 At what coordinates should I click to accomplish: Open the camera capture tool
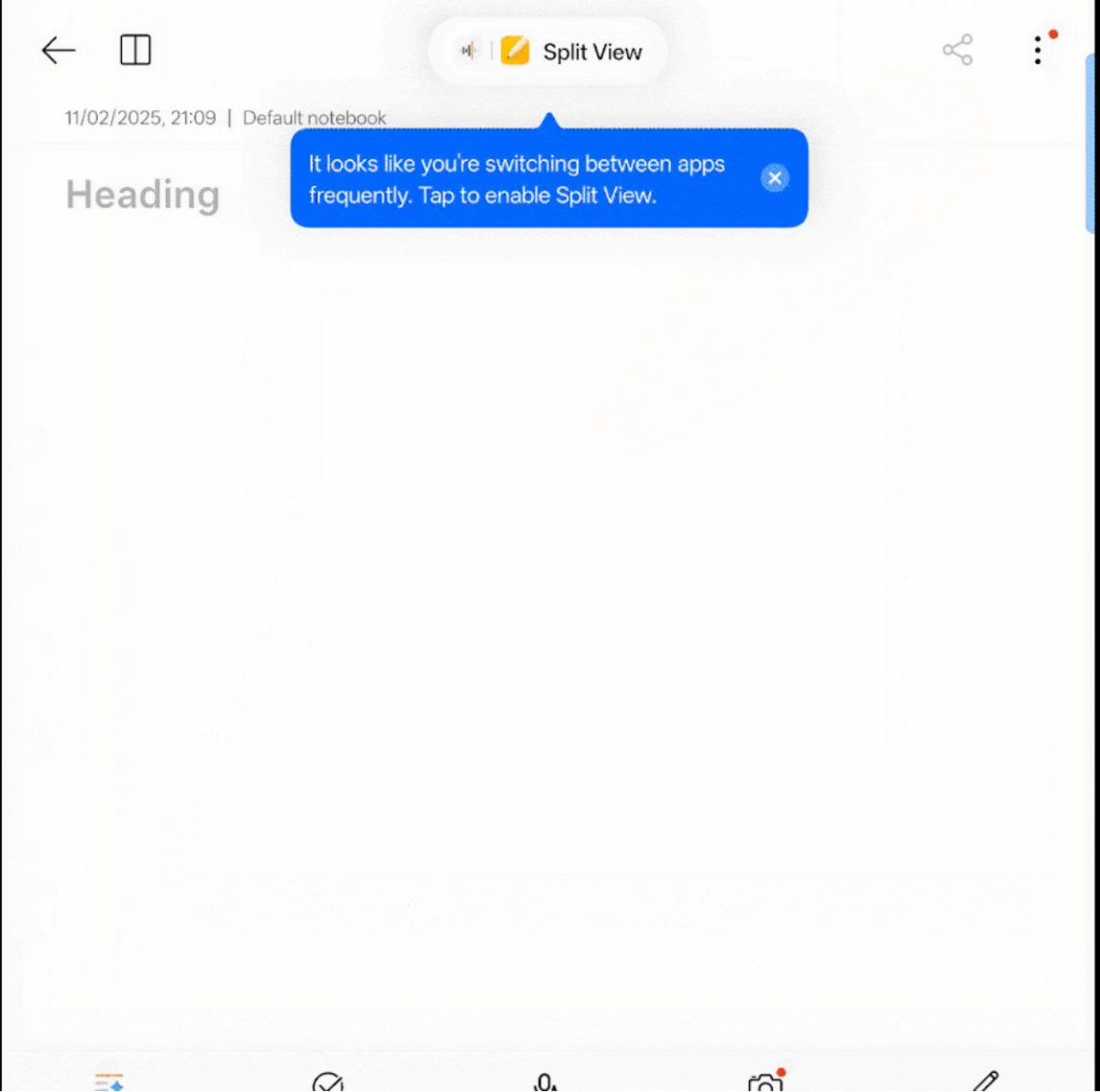click(x=765, y=1082)
